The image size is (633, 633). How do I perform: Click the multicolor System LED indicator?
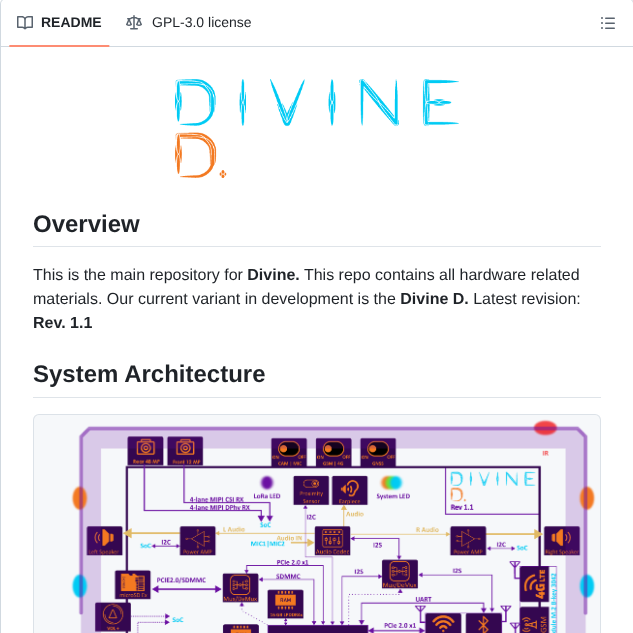pos(392,482)
